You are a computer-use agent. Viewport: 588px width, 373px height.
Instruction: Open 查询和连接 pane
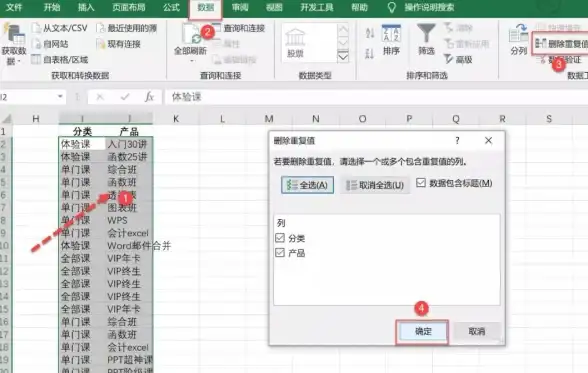click(239, 28)
